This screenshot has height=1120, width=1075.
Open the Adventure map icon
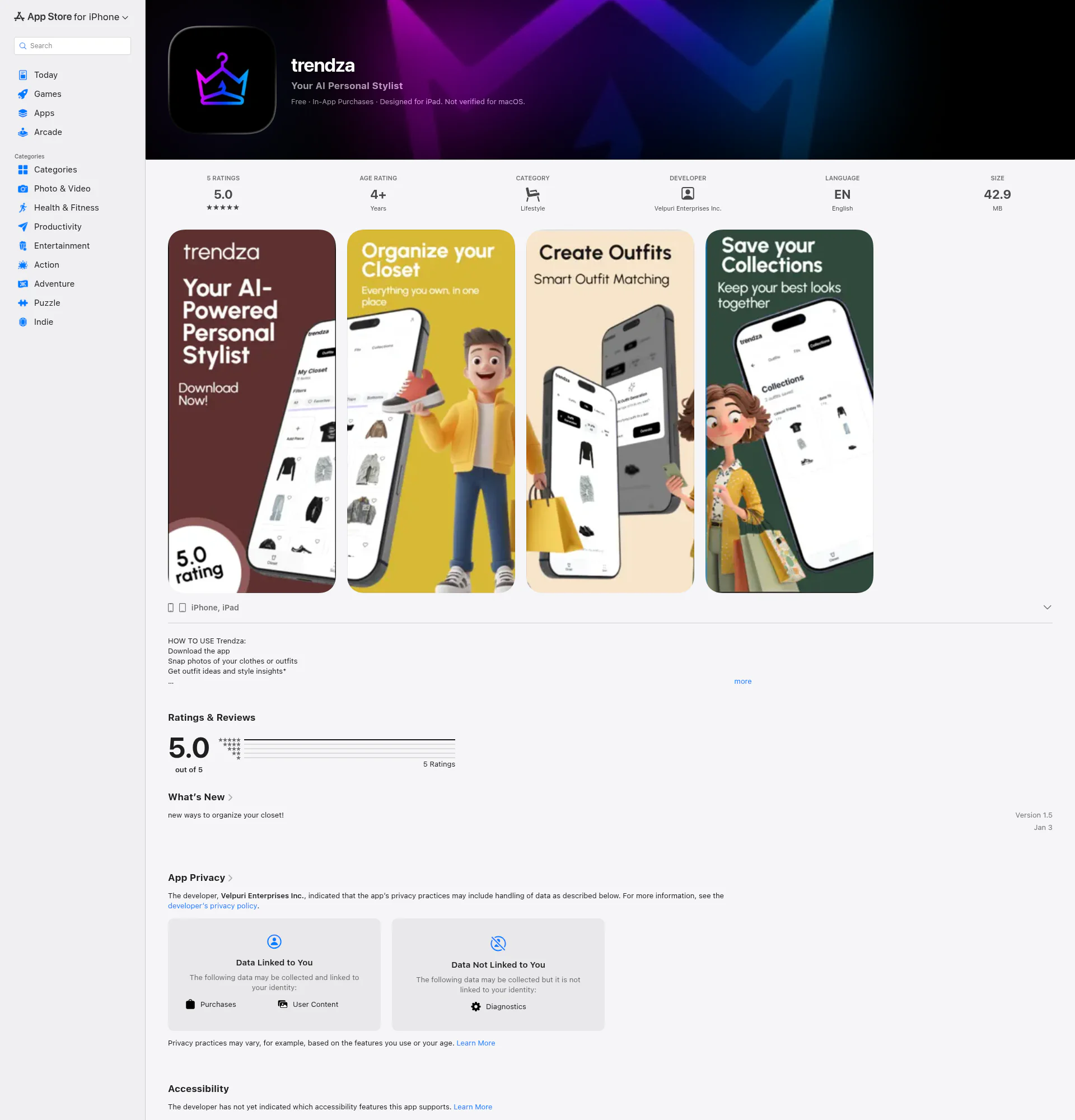pos(23,284)
